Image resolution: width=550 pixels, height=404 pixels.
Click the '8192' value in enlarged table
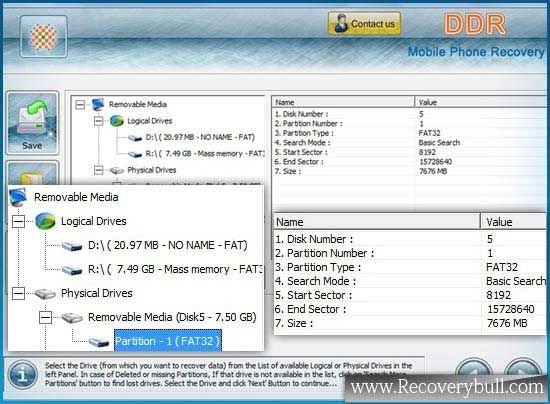(498, 295)
